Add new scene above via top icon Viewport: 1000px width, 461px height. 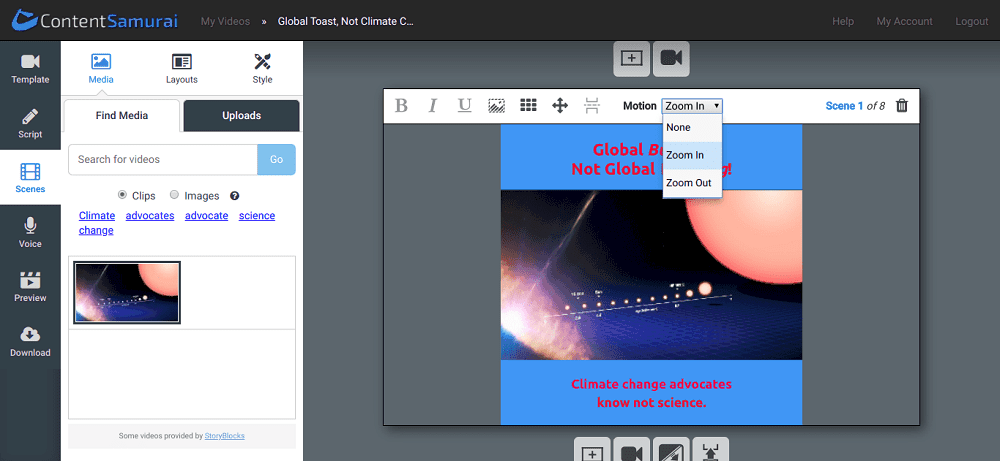point(631,59)
